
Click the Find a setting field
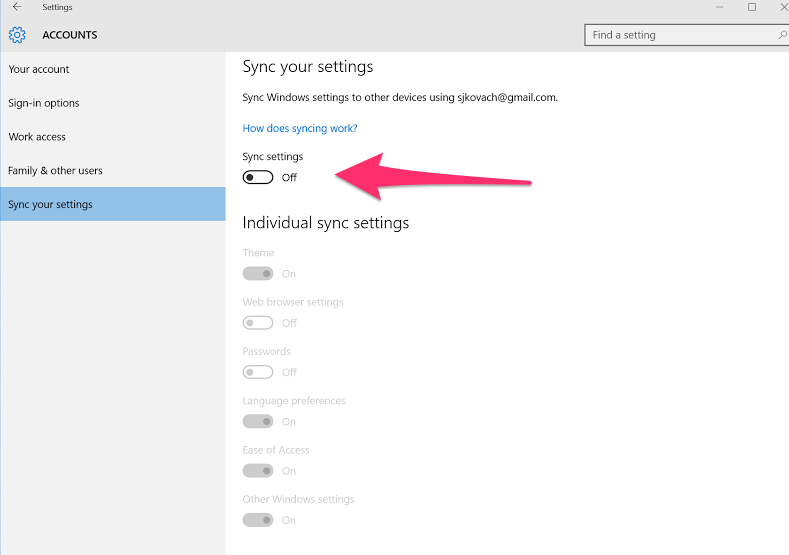pos(686,35)
